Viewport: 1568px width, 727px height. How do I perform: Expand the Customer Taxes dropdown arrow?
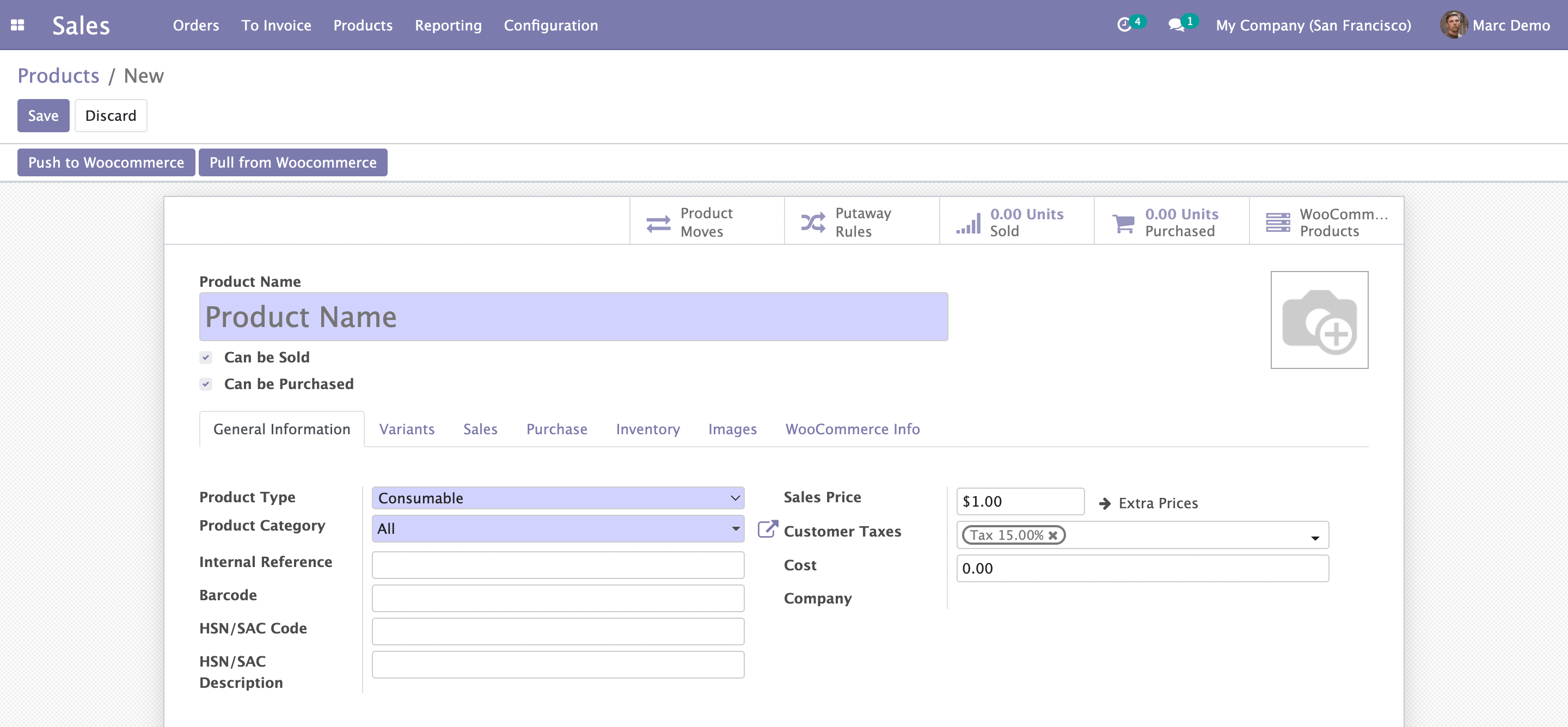[x=1315, y=538]
